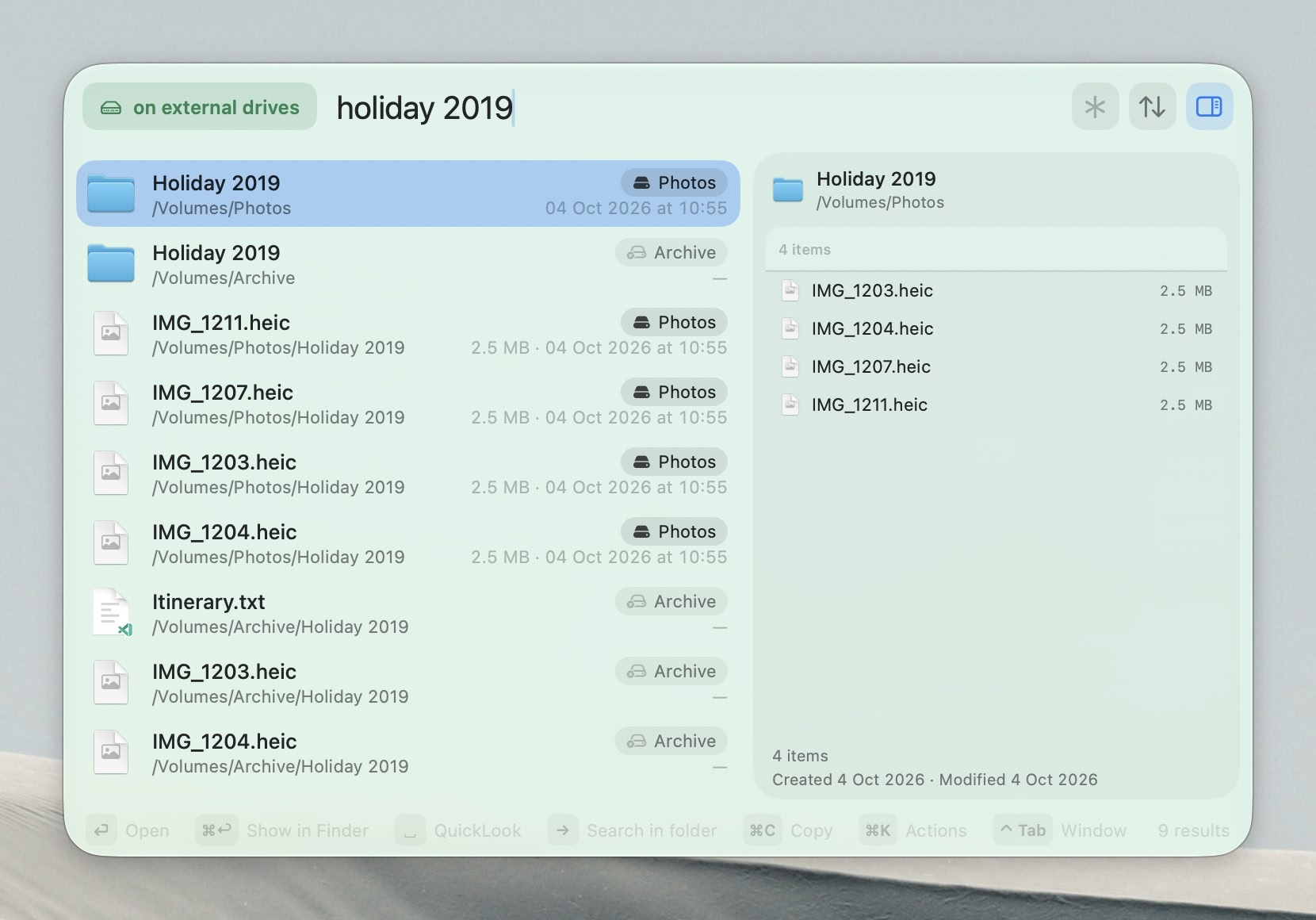The width and height of the screenshot is (1316, 920).
Task: Click the IMG_1207.heic file icon in results
Action: [x=111, y=404]
